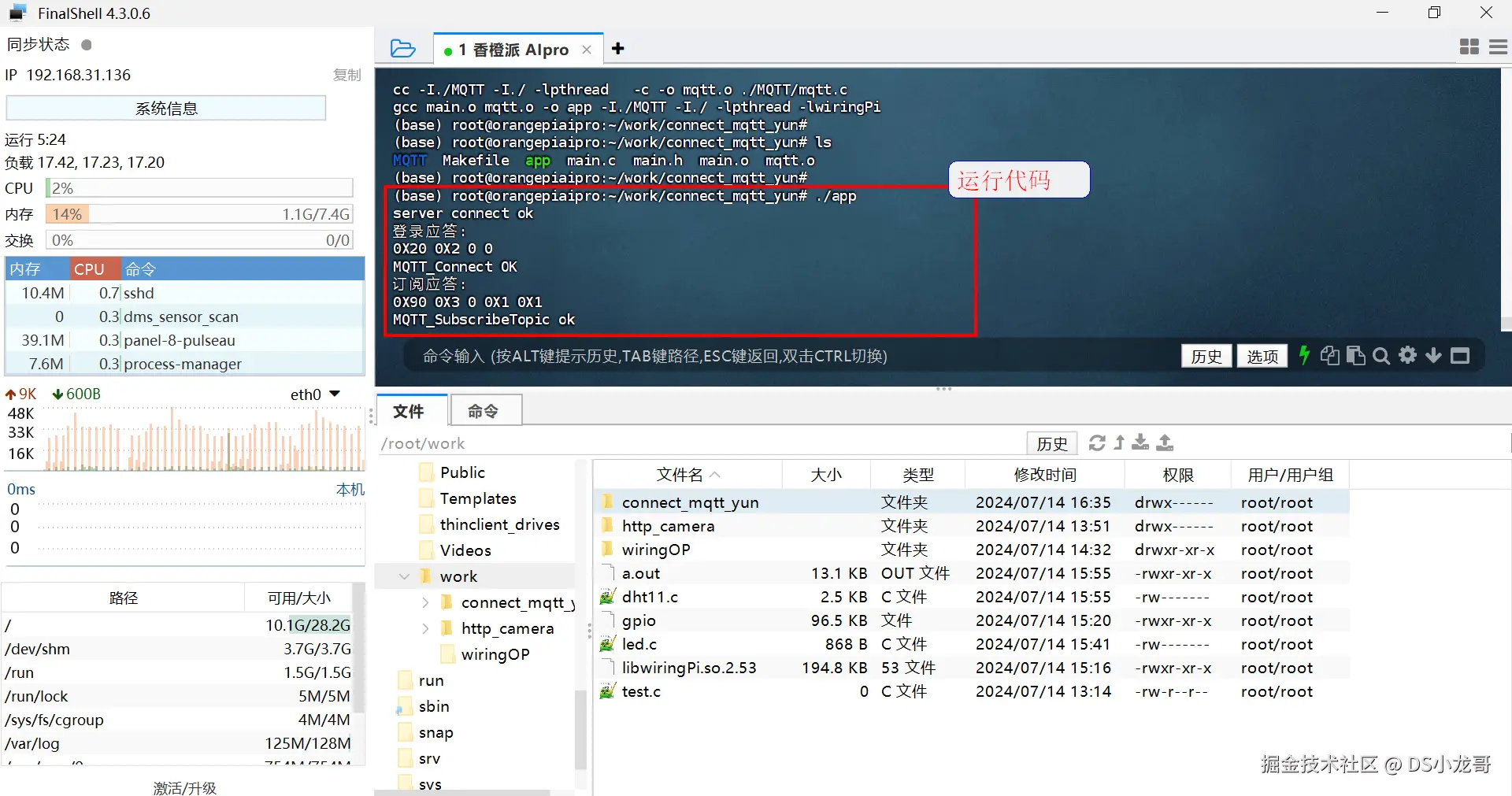Open terminal search magnifier icon
Screen dimensions: 1512x796
click(1381, 356)
